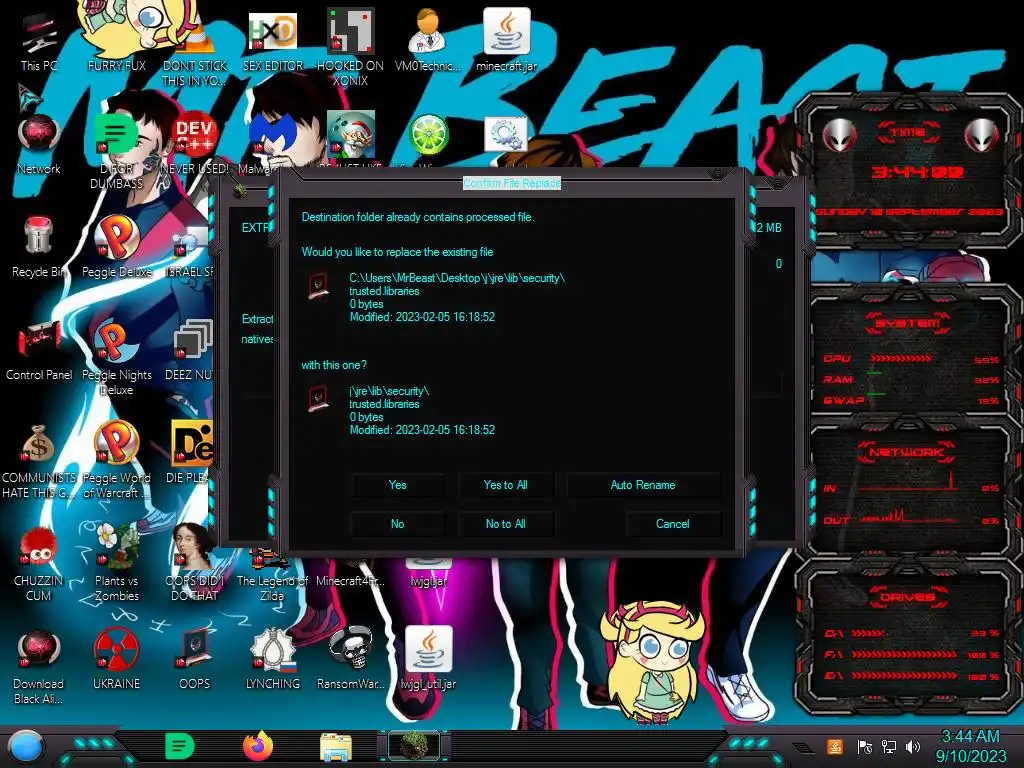The image size is (1024, 768).
Task: Select the RansomWar skull icon
Action: pyautogui.click(x=351, y=658)
